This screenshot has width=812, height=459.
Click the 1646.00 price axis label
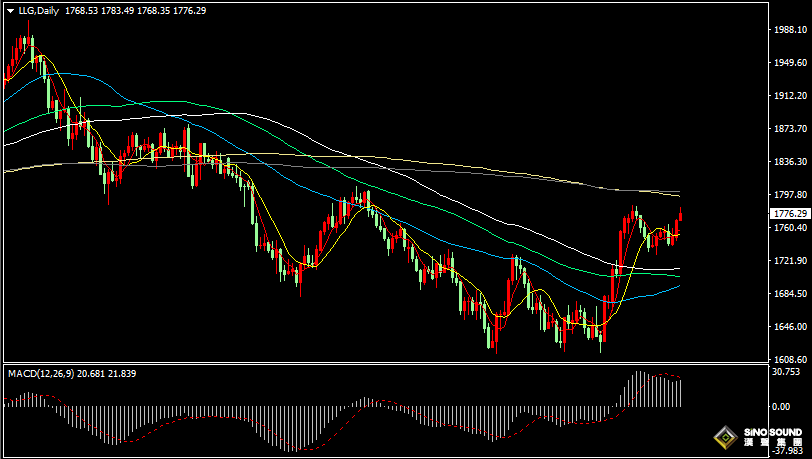789,327
